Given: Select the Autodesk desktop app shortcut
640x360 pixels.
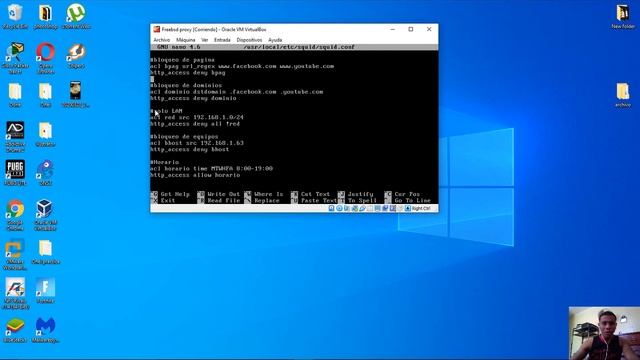Looking at the screenshot, I should (15, 136).
